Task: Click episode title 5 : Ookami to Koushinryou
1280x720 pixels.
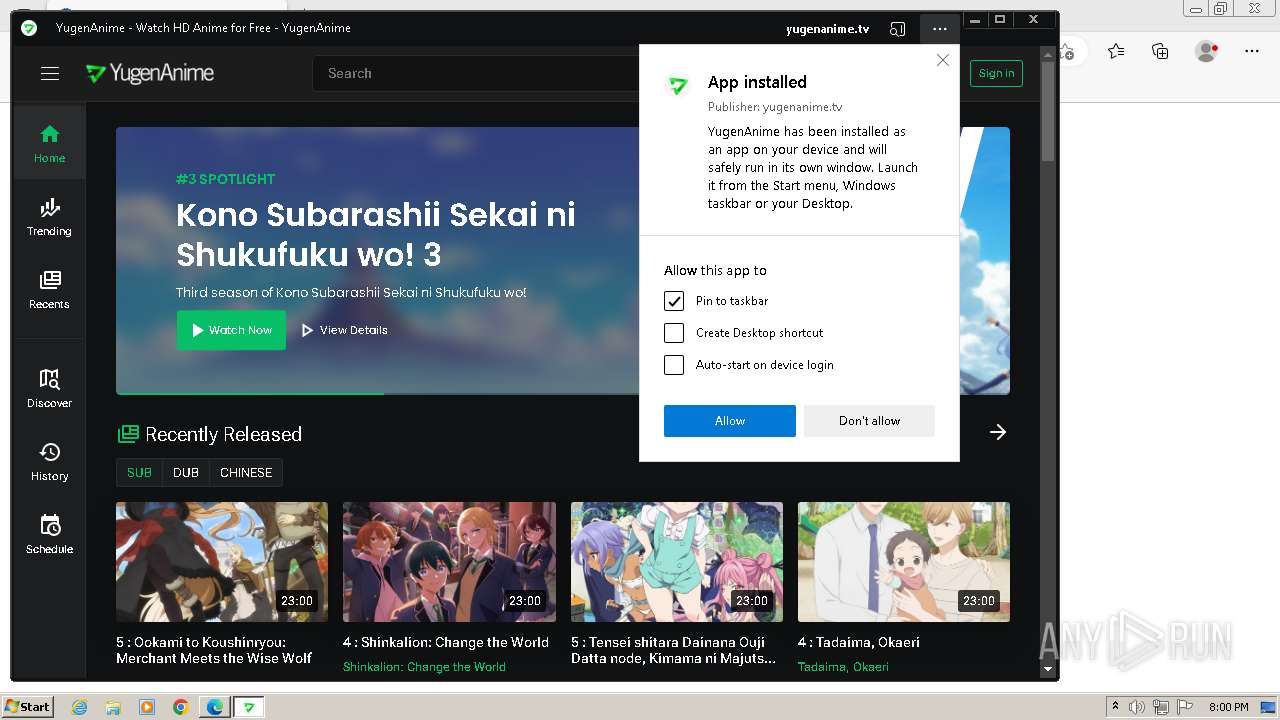Action: (215, 650)
